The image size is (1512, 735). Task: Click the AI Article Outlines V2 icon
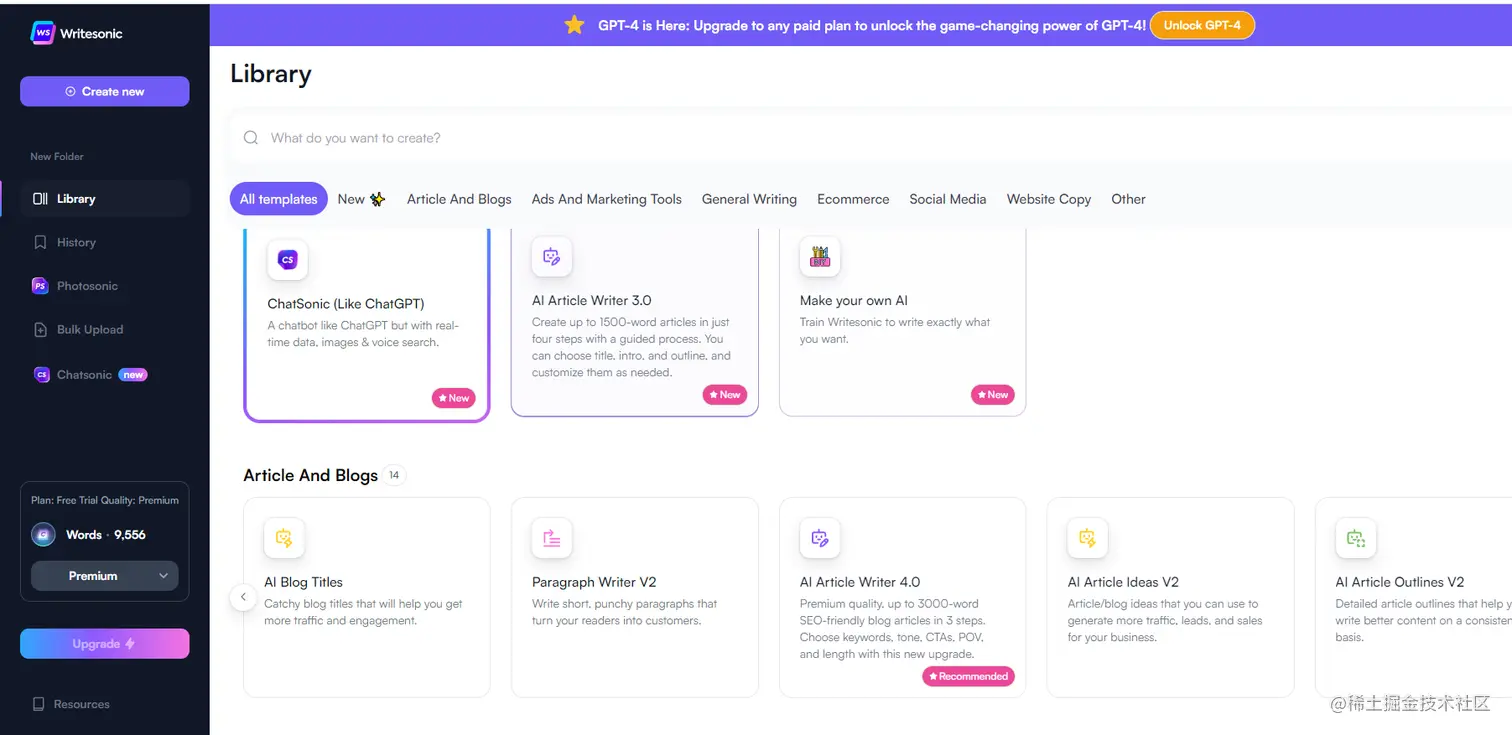click(1356, 538)
